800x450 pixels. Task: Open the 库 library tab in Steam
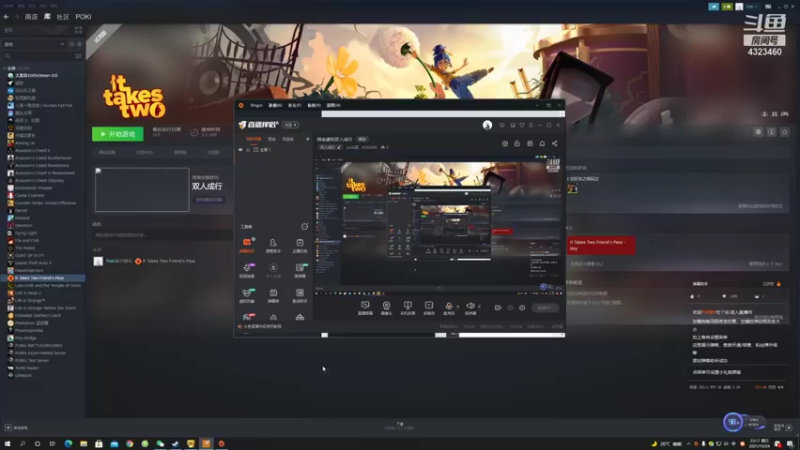47,17
